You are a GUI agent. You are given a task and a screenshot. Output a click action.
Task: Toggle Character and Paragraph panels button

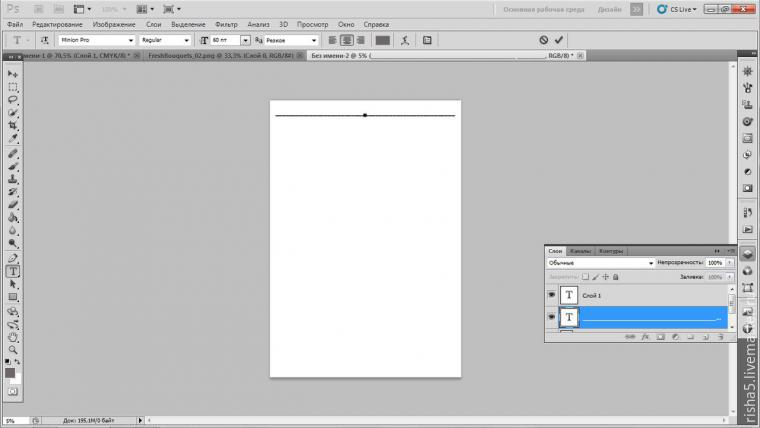pos(427,40)
